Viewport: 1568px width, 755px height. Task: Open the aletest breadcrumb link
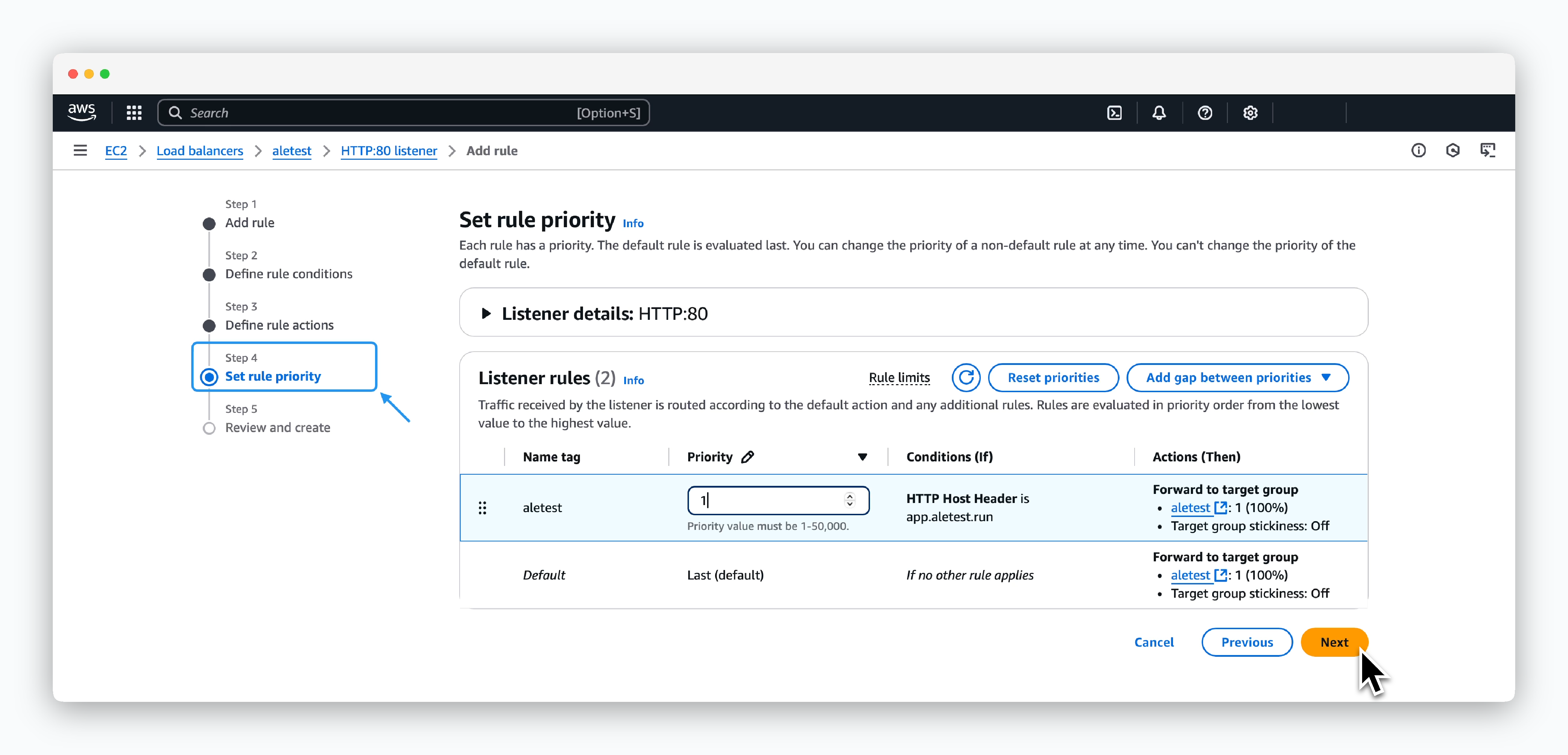292,150
